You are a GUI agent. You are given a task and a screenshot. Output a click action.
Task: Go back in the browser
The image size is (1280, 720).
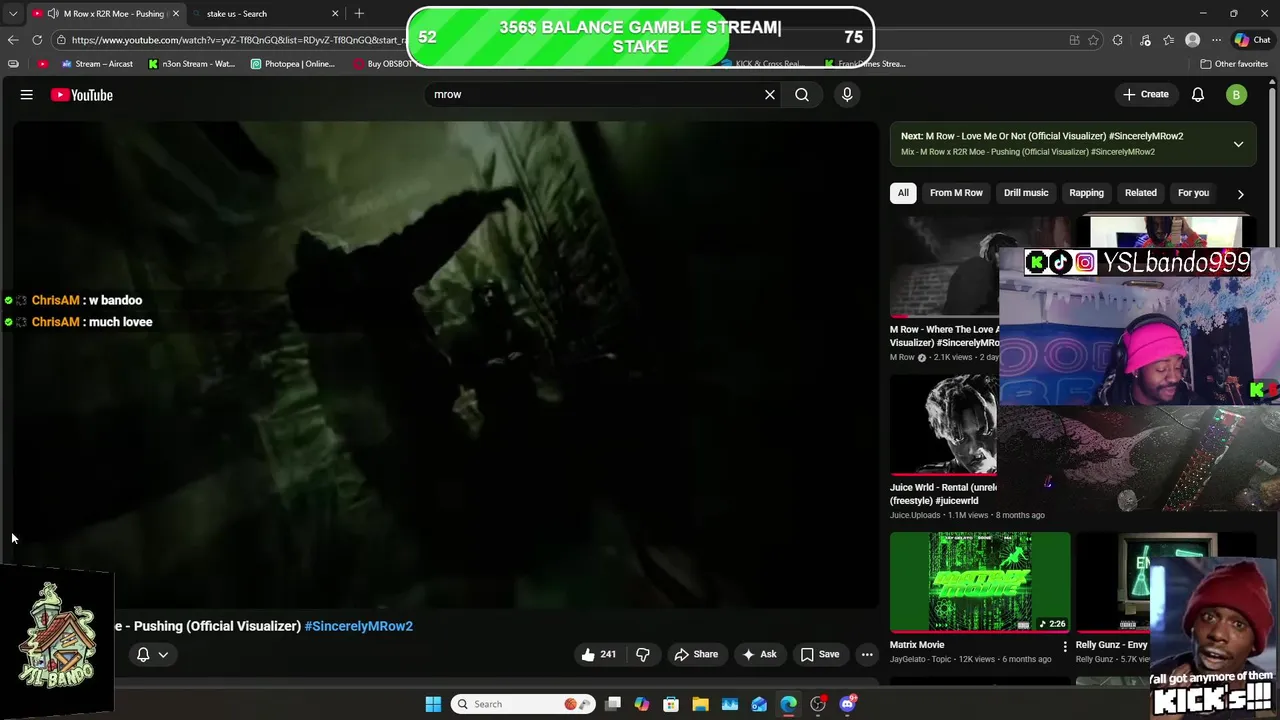pyautogui.click(x=13, y=40)
